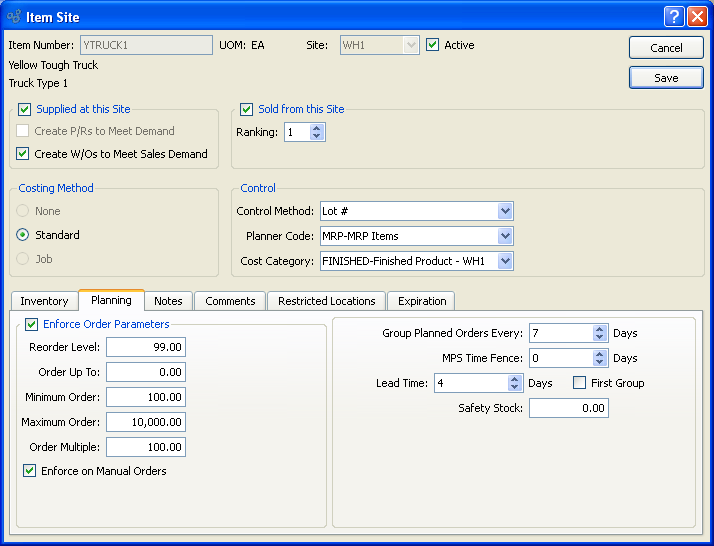Enable the First Group checkbox
714x546 pixels.
580,383
